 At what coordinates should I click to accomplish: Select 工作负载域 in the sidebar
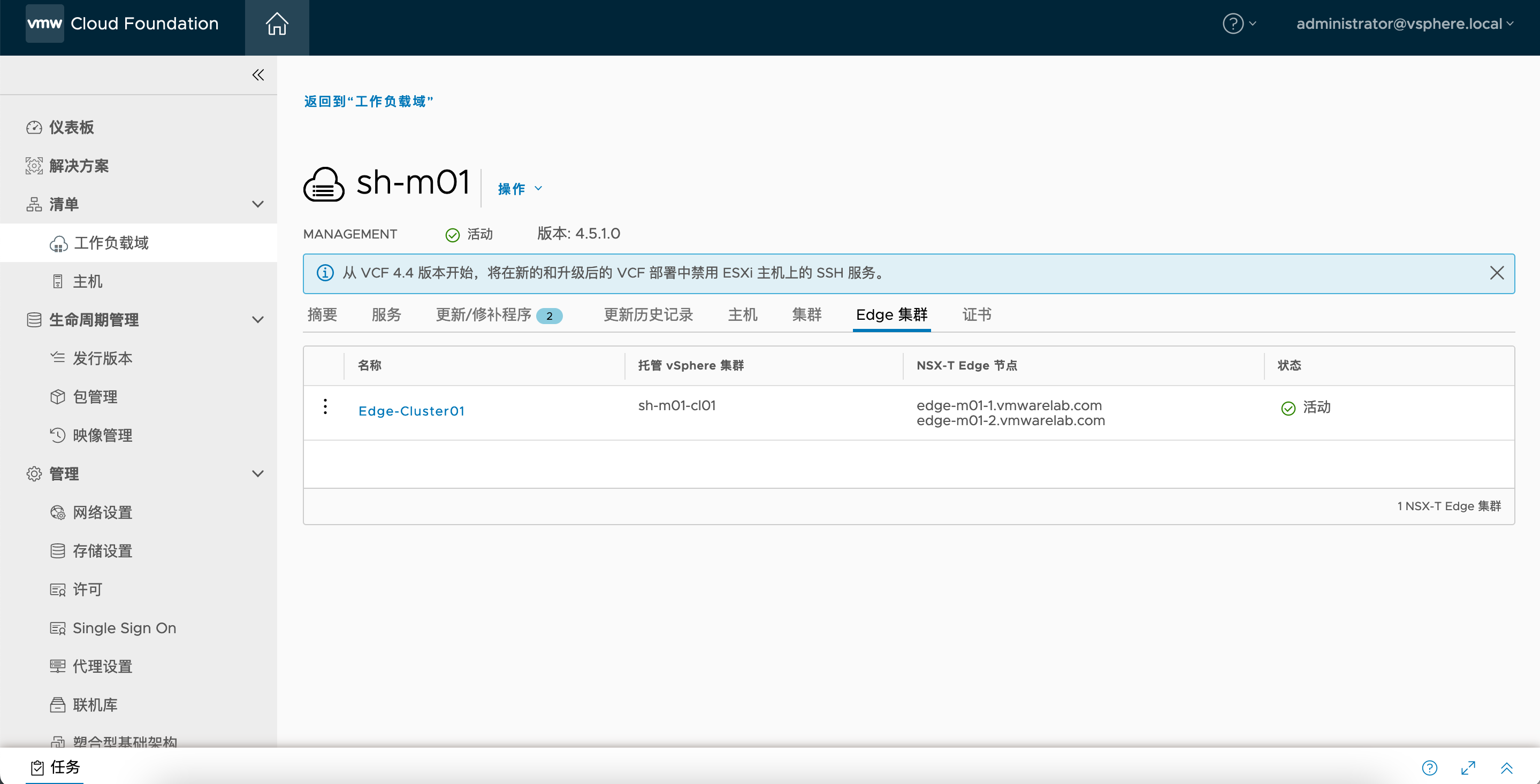(111, 243)
